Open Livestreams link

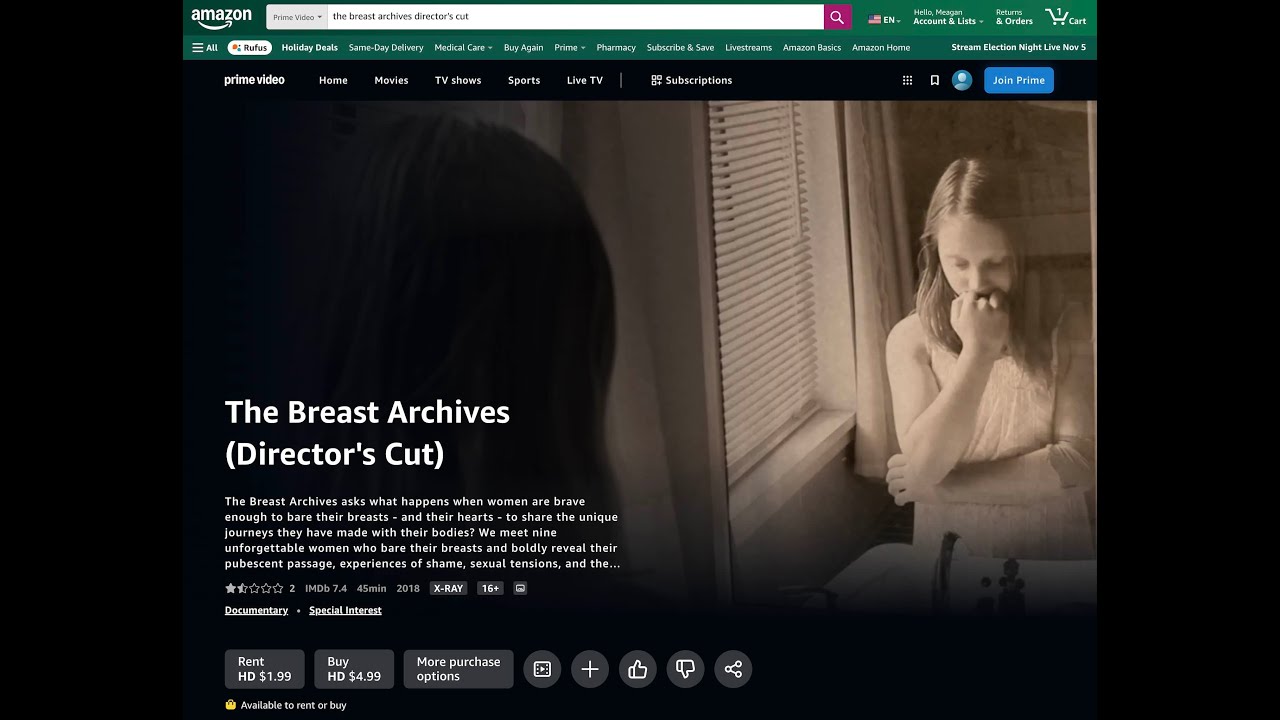click(748, 47)
